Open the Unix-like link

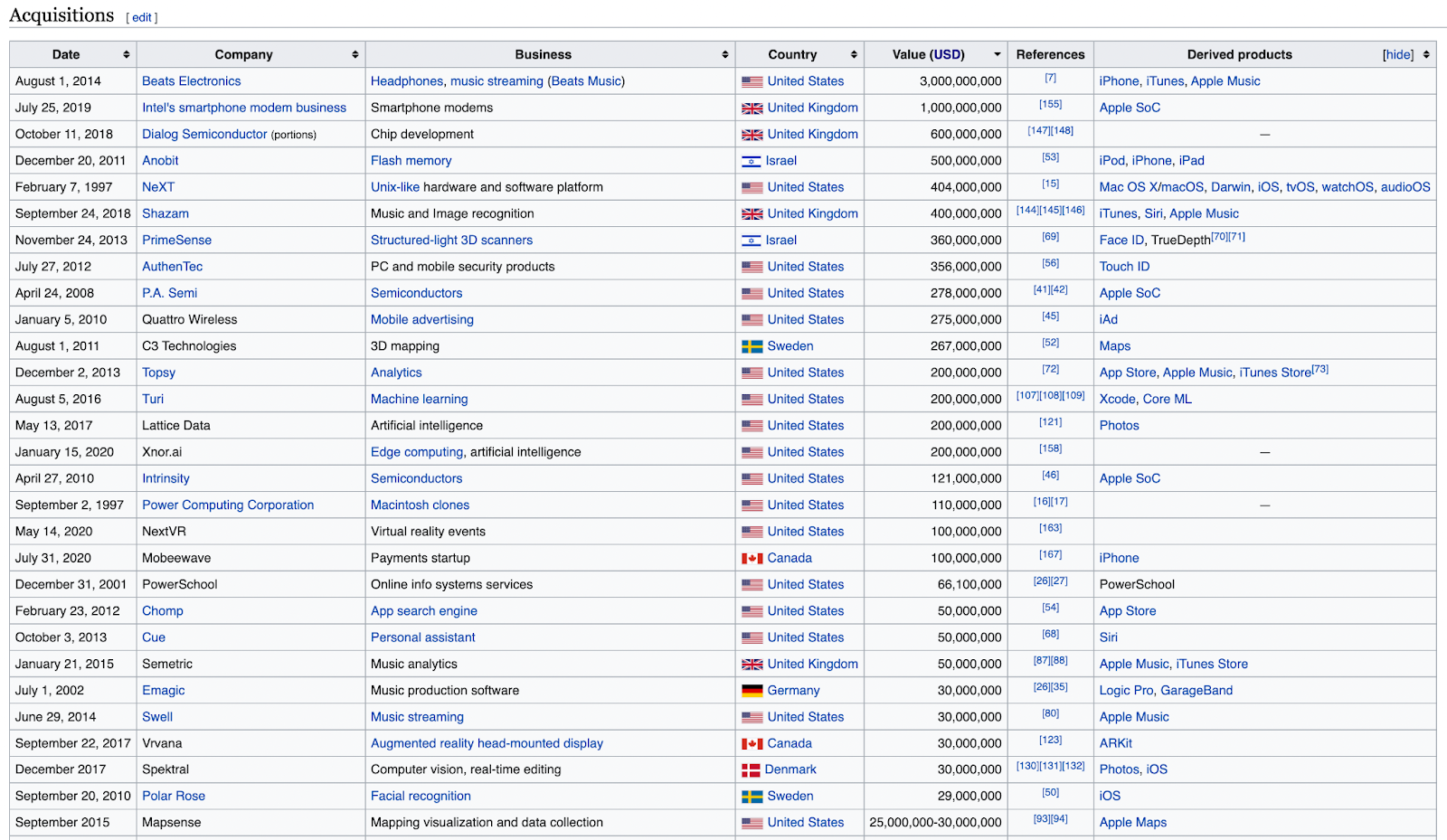point(395,187)
